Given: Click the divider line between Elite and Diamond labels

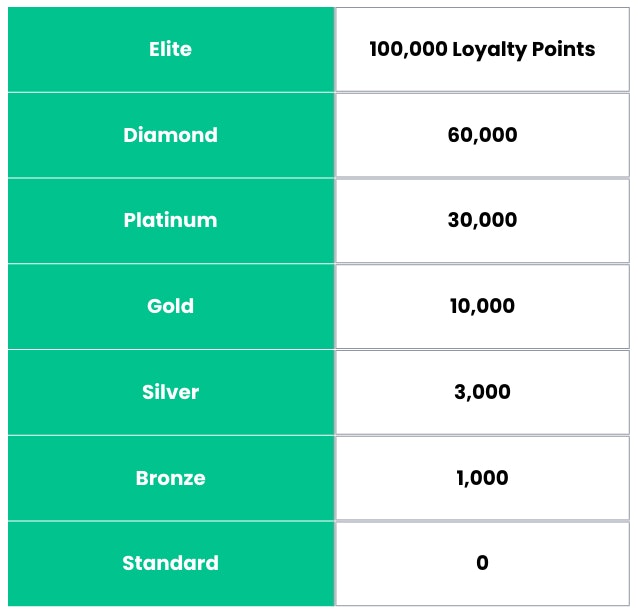Looking at the screenshot, I should (x=170, y=92).
